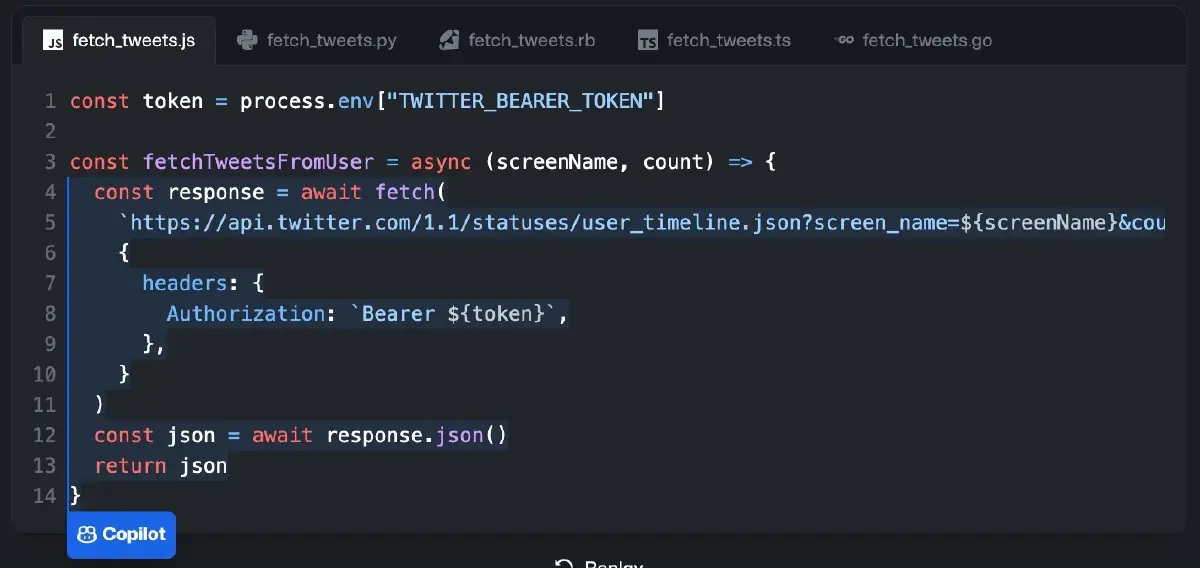Click the Go icon beside fetch_tweets.go
Image resolution: width=1200 pixels, height=568 pixels.
[844, 41]
